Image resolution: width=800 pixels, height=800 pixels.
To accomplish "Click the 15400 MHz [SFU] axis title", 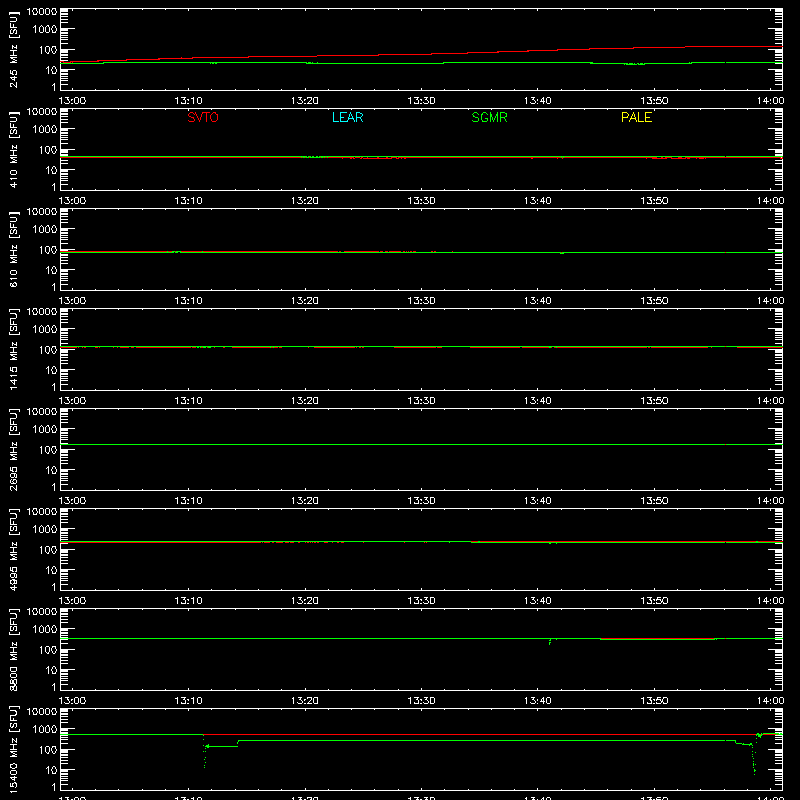I will [14, 749].
